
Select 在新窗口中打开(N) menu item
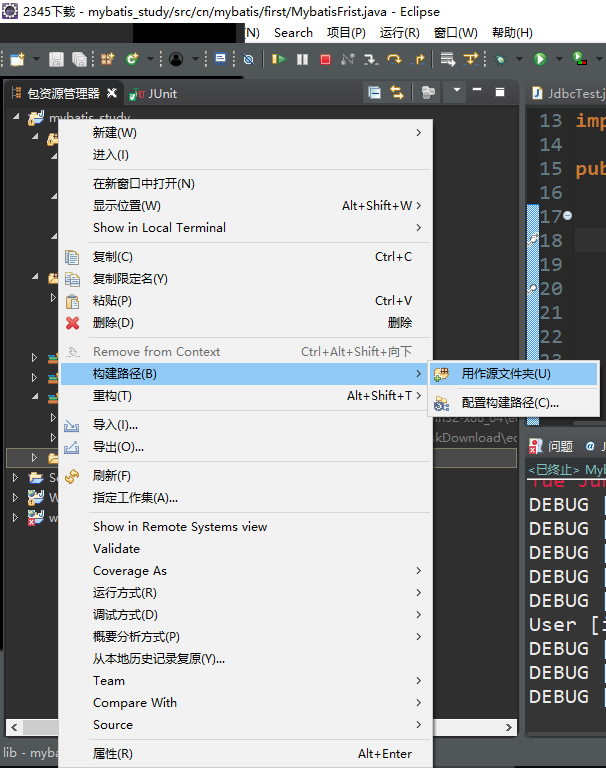246,184
